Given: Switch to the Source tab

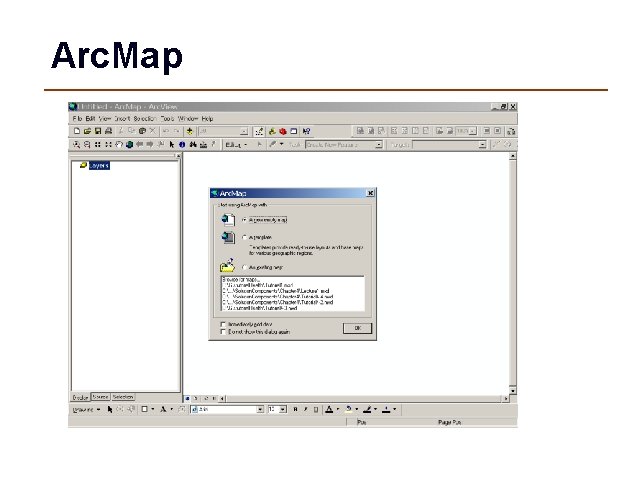Looking at the screenshot, I should coord(100,397).
